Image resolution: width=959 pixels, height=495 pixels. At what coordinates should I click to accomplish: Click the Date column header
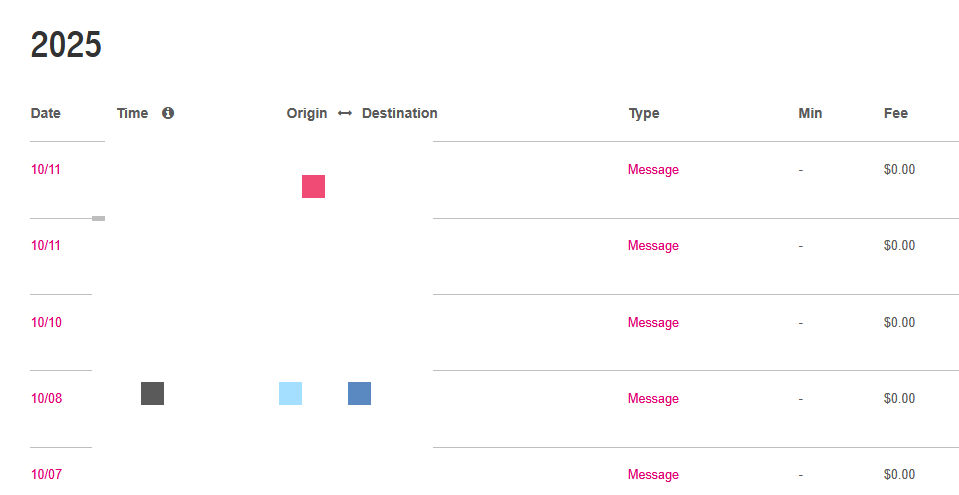click(46, 113)
